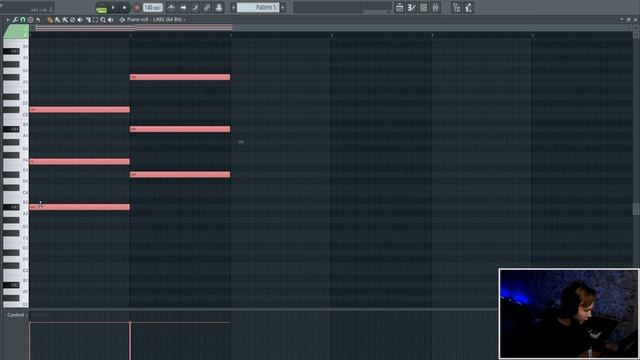Toggle the Pat/Song mode switch
This screenshot has width=640, height=360.
pyautogui.click(x=101, y=9)
